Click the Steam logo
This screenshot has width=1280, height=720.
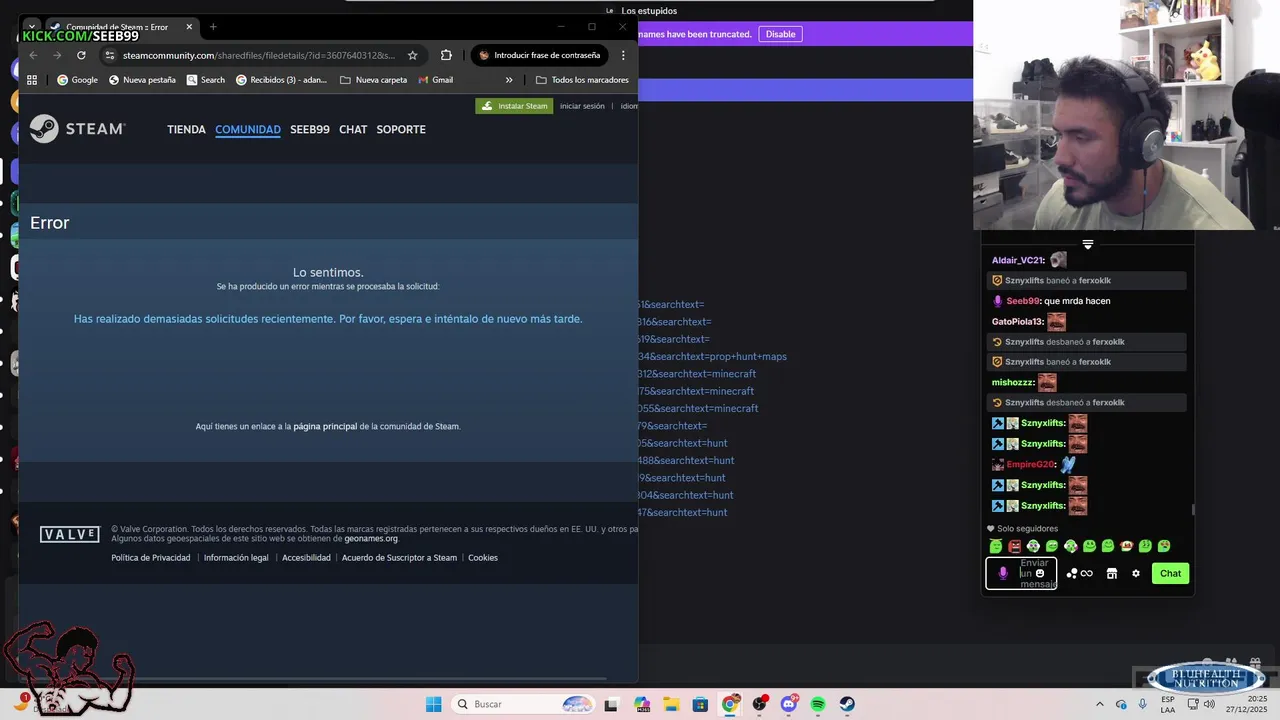(77, 129)
